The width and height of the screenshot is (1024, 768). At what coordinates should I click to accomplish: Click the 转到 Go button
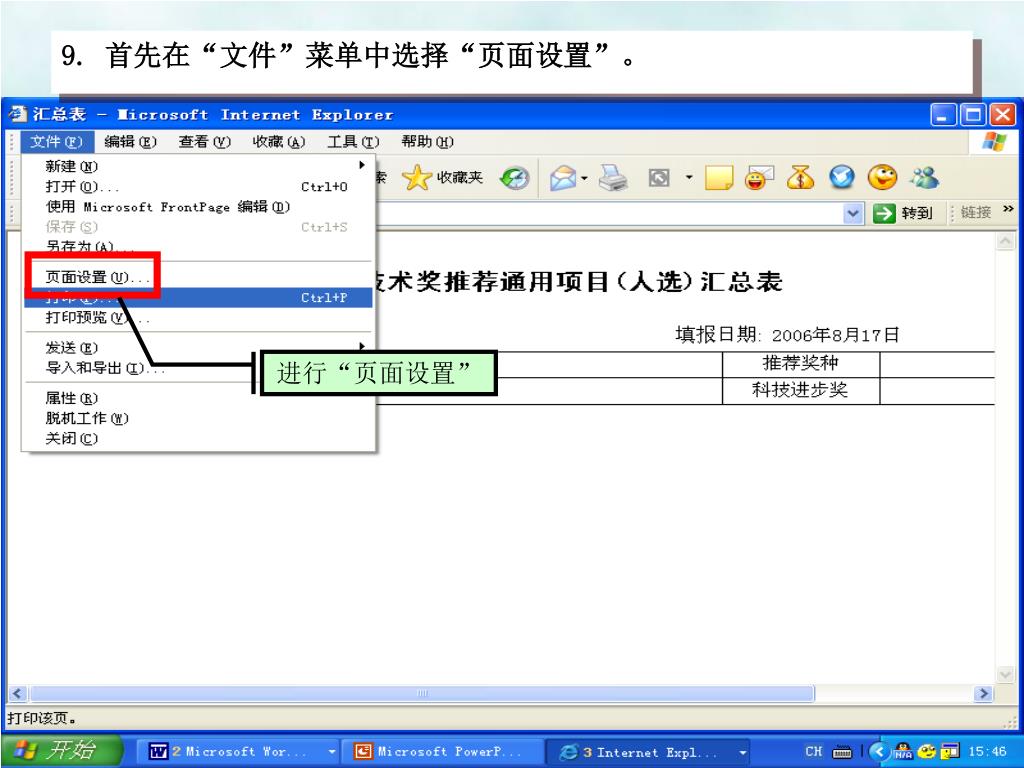click(902, 213)
